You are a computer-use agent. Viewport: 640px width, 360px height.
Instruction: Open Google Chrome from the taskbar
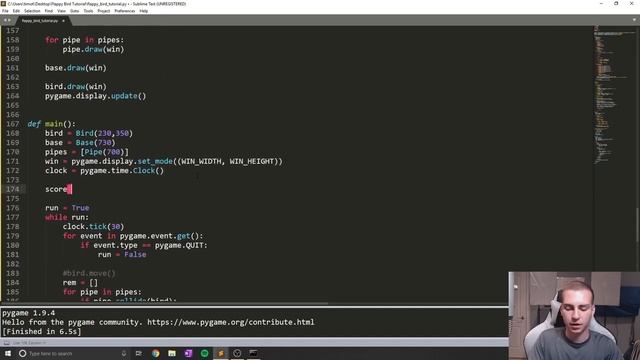coord(156,353)
